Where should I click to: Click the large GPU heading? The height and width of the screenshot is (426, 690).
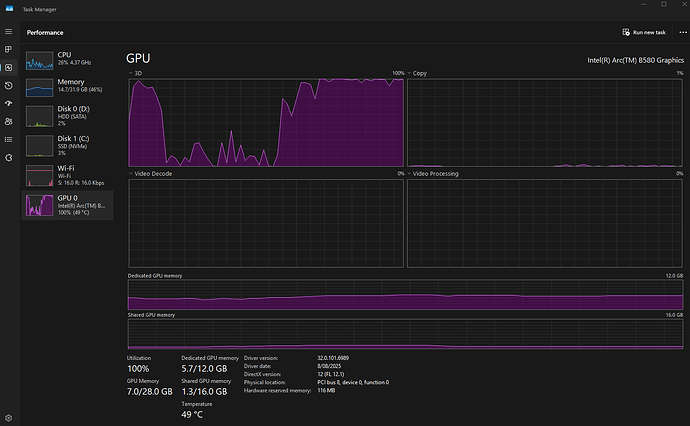138,59
